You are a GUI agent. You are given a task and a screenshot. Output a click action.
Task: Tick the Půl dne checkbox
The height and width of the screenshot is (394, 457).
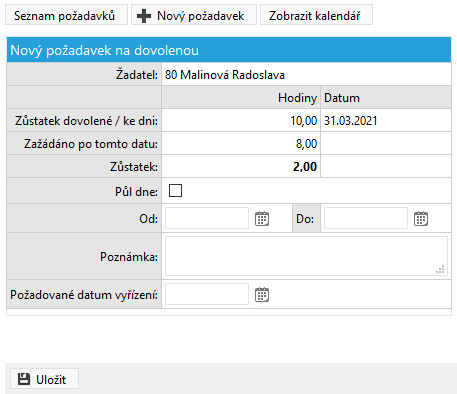point(175,191)
